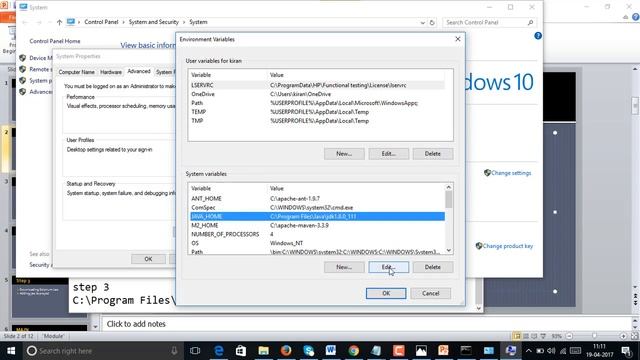Select the OneDrive user variable

318,94
